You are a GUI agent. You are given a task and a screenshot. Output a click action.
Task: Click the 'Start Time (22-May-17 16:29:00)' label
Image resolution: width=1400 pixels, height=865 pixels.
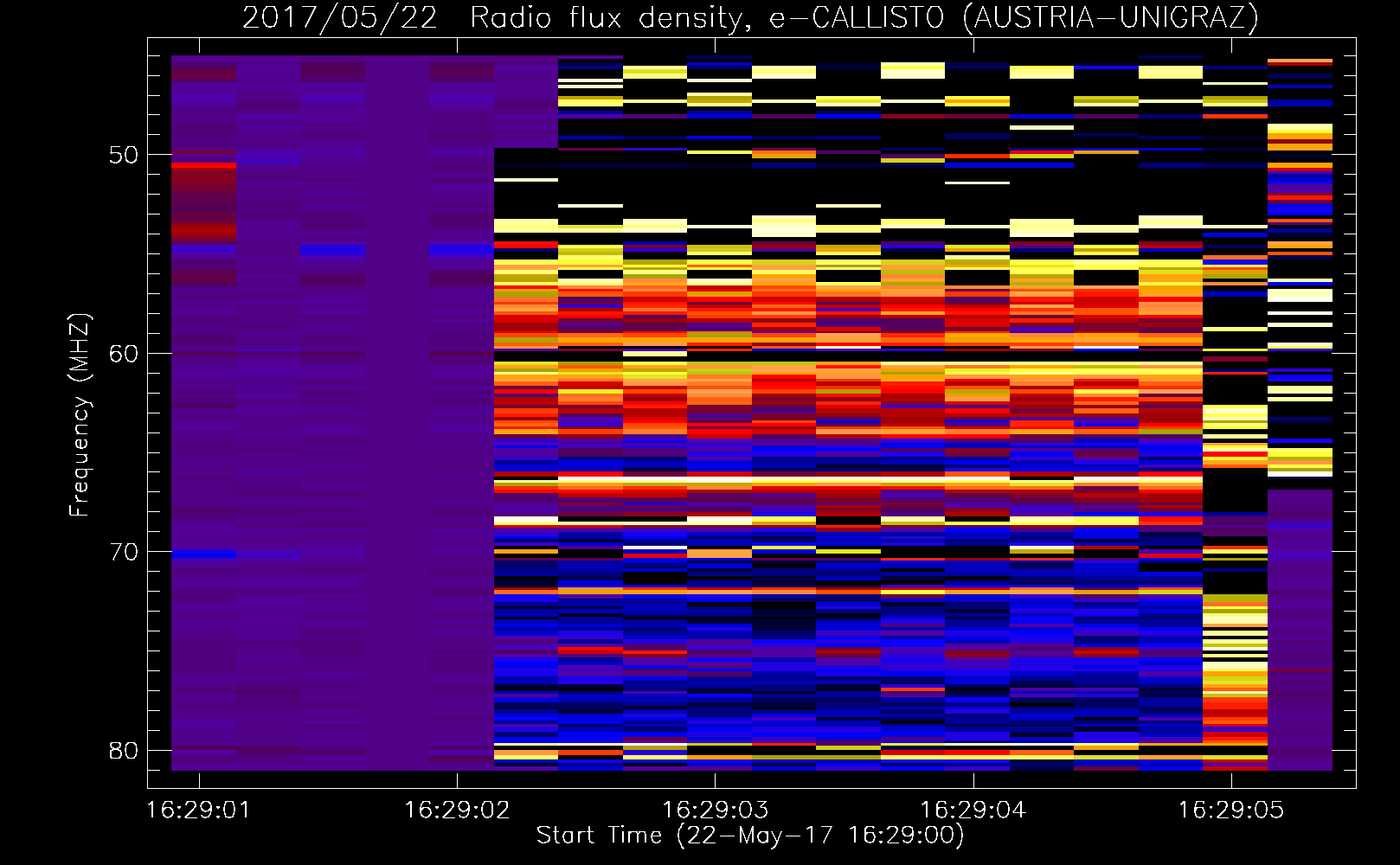pyautogui.click(x=750, y=836)
